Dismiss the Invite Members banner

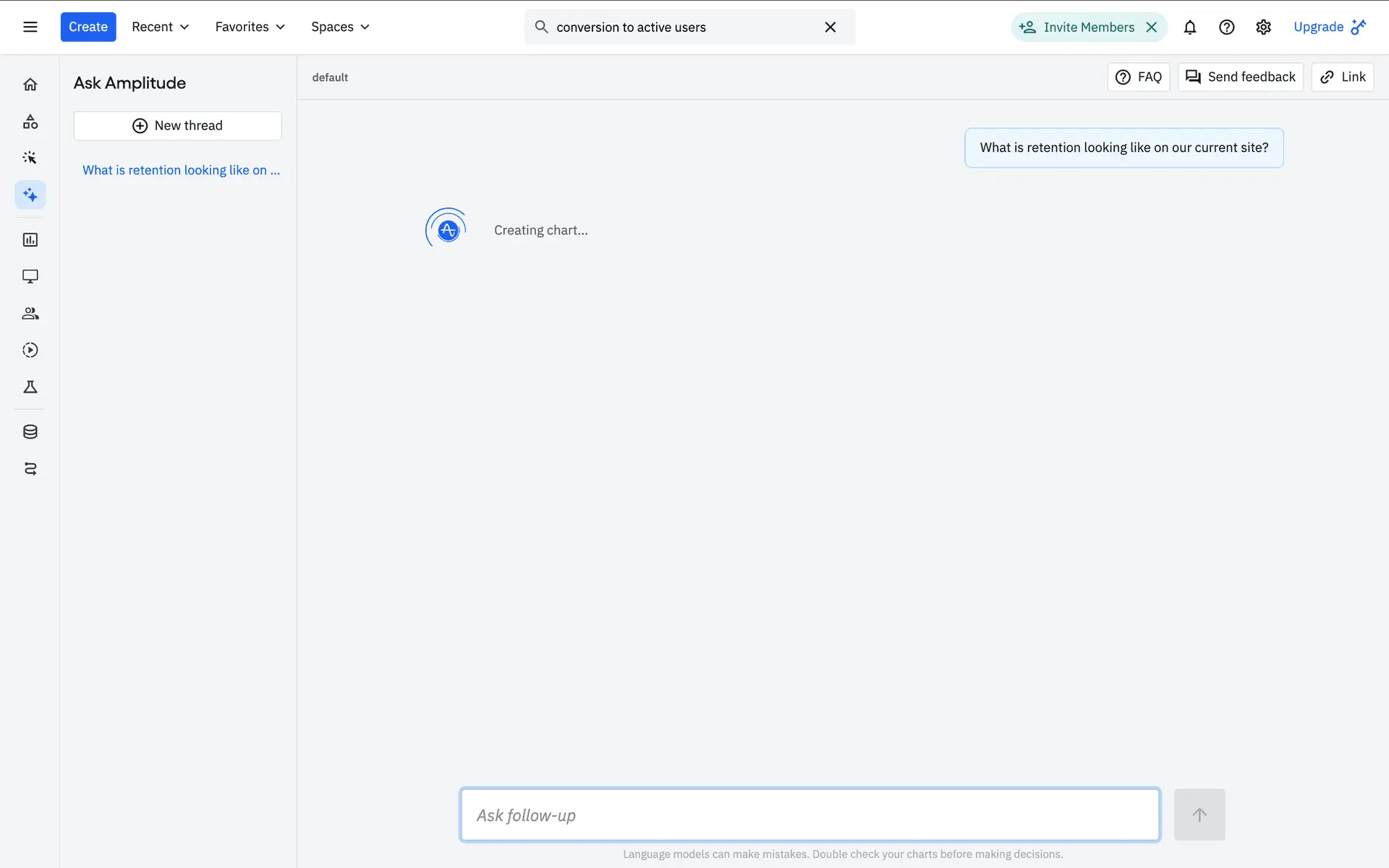pos(1151,27)
